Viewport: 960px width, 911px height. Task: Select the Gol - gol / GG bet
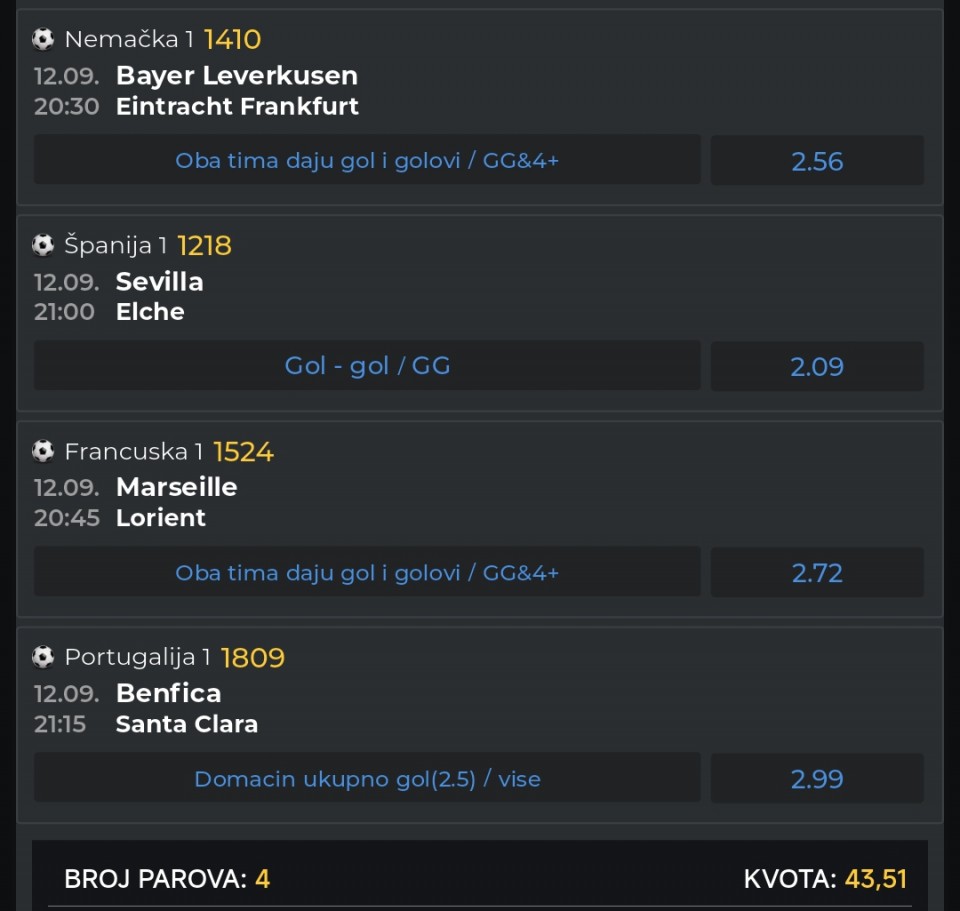pos(367,366)
